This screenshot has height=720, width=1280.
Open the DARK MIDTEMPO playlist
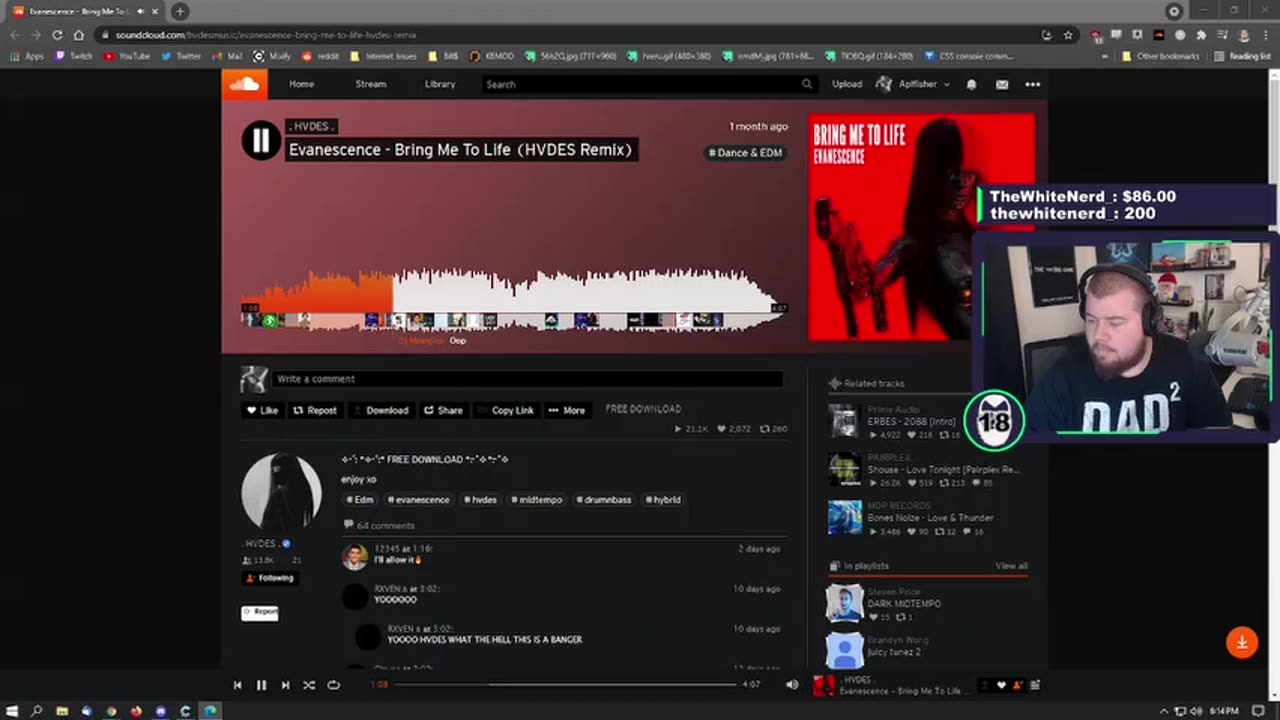pos(904,603)
